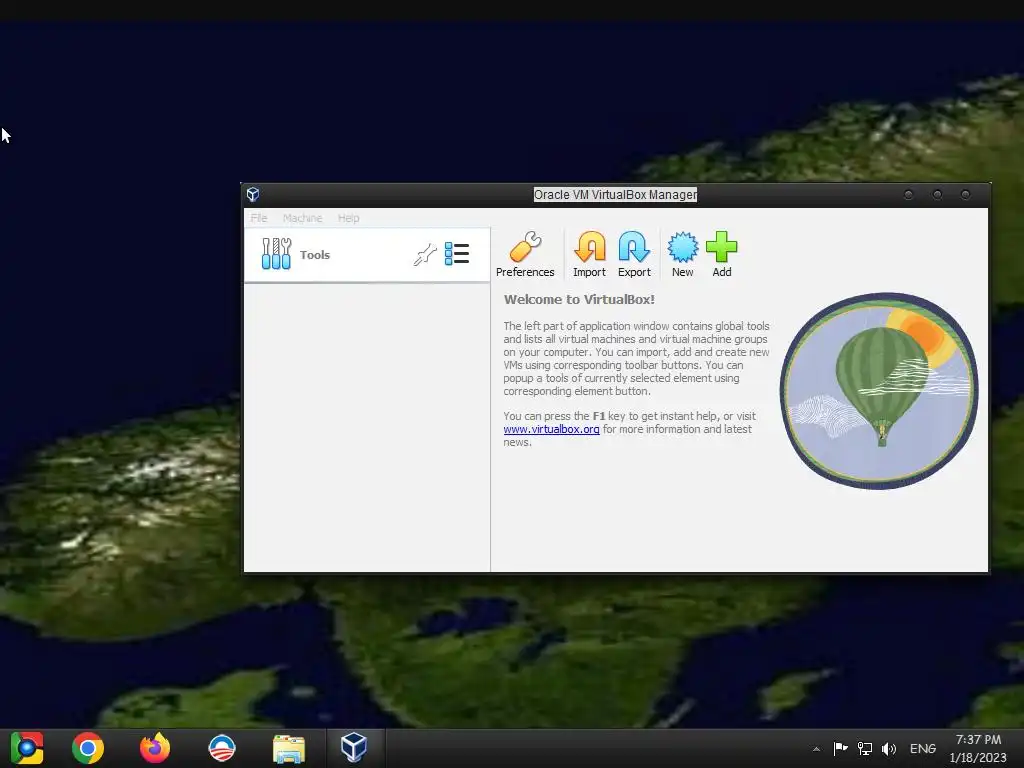Image resolution: width=1024 pixels, height=768 pixels.
Task: Open VirtualBox Preferences
Action: pos(525,255)
